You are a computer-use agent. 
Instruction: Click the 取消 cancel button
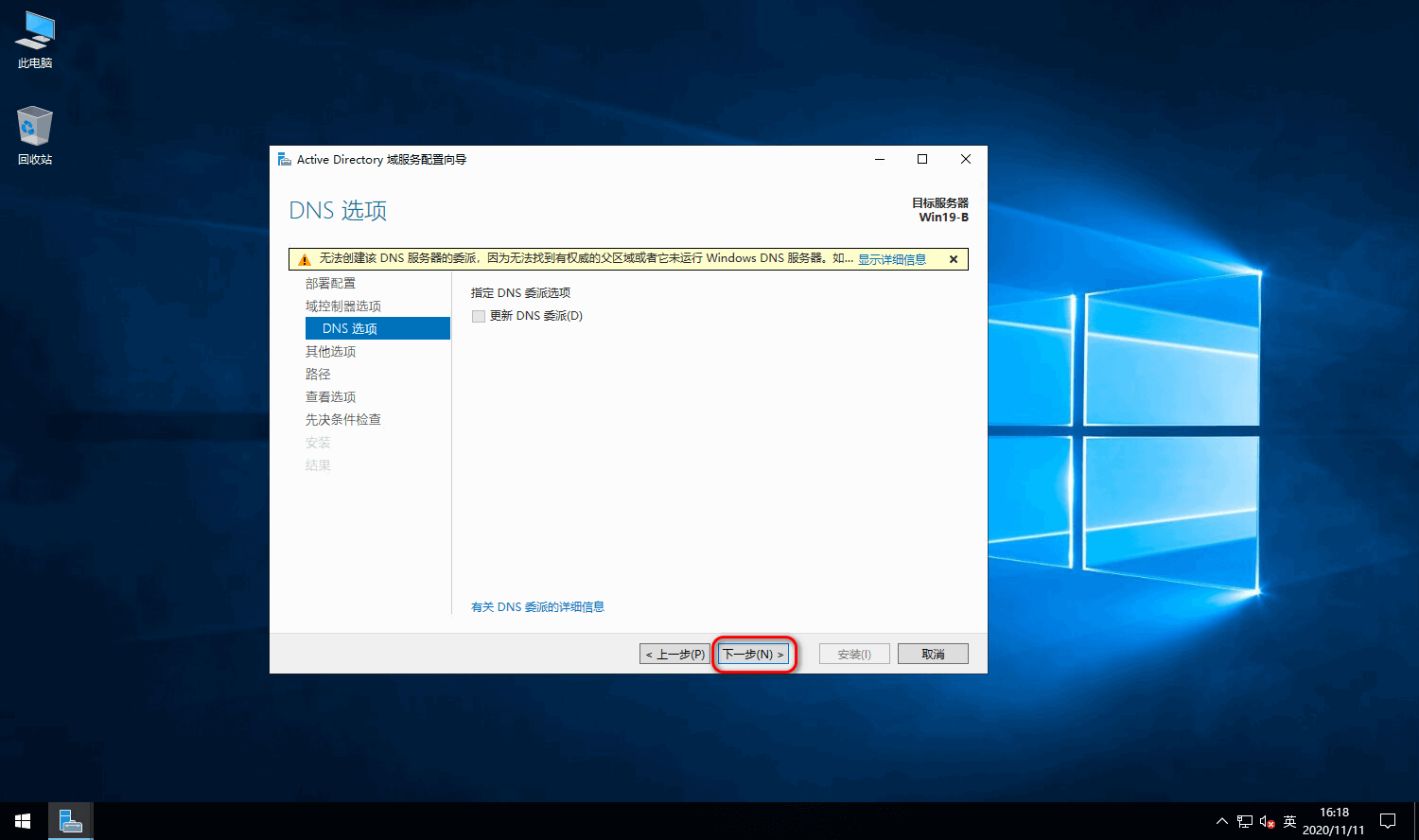click(x=933, y=654)
